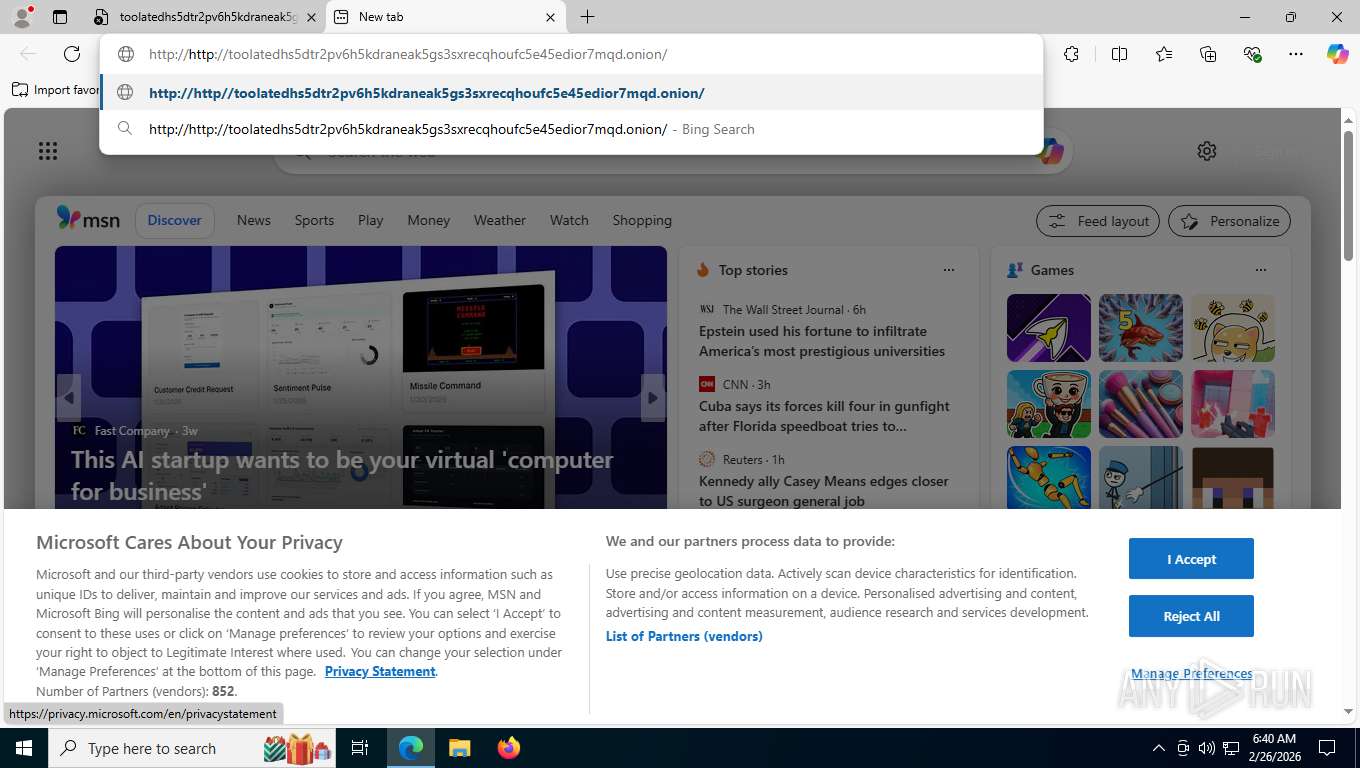1360x768 pixels.
Task: Close the New tab tab
Action: point(551,17)
